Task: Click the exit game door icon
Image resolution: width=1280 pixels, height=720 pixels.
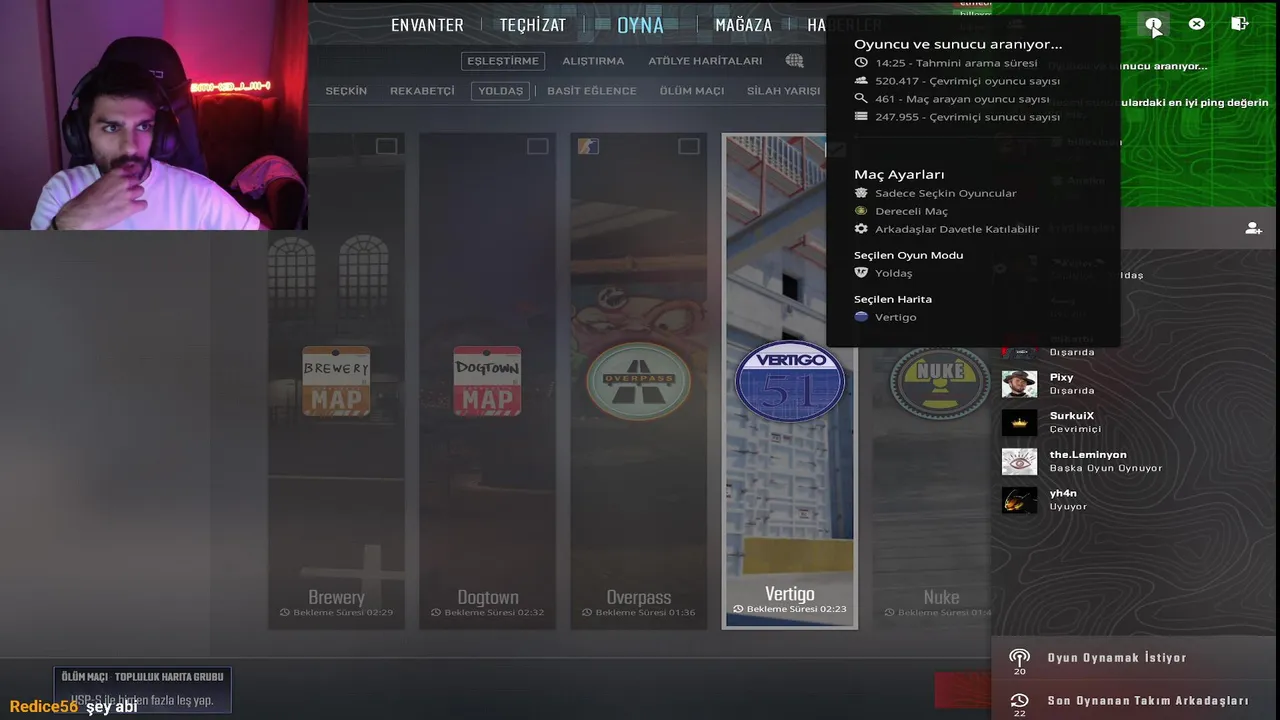Action: coord(1239,24)
